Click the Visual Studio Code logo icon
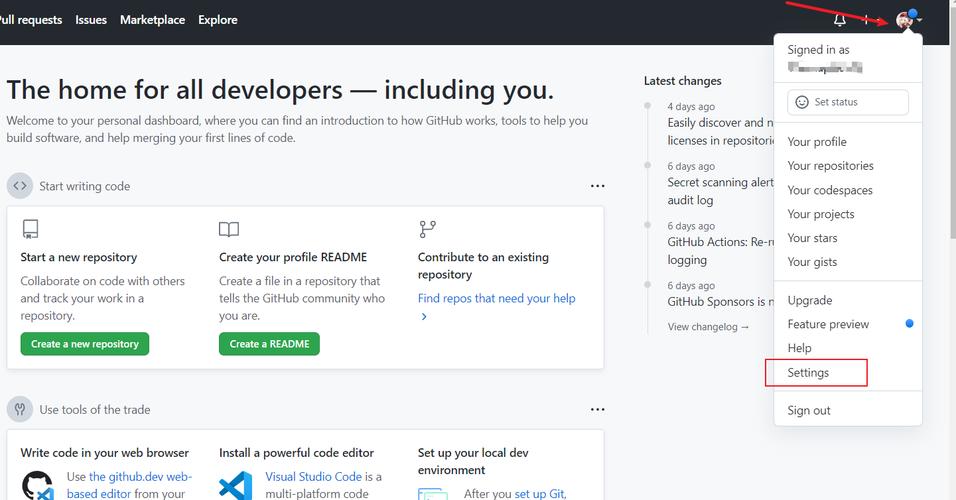 [x=235, y=486]
